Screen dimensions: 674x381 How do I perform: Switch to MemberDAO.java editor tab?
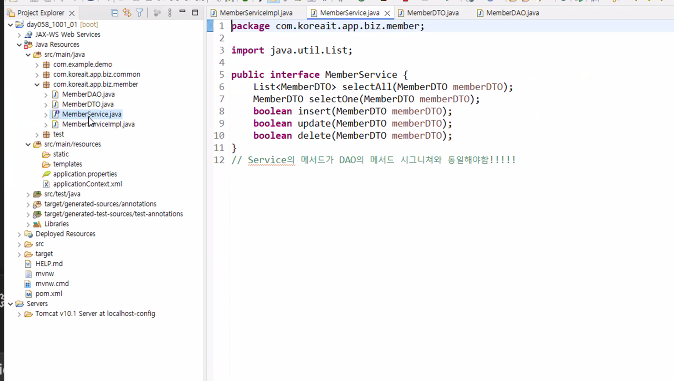(x=512, y=13)
